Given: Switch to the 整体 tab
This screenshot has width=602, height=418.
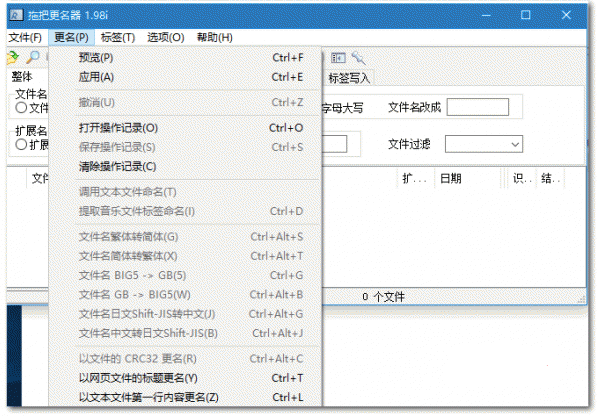Looking at the screenshot, I should [x=22, y=76].
